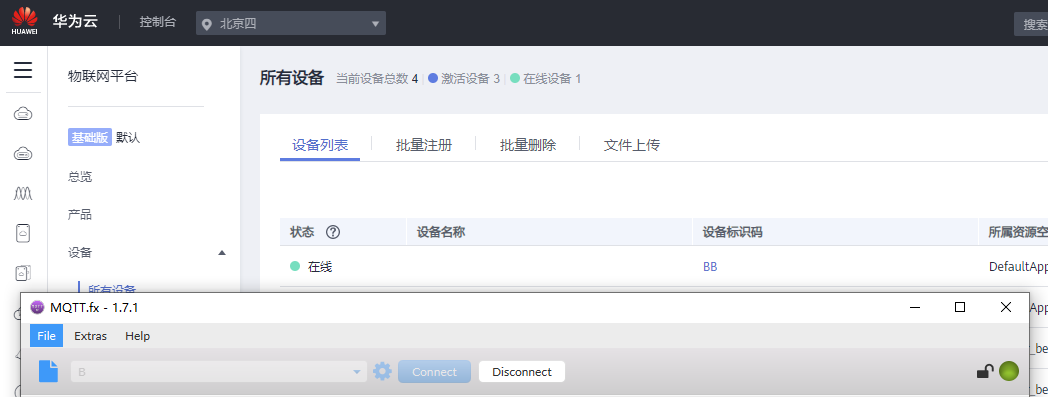1048x397 pixels.
Task: Open the 控制台 link in header
Action: coord(158,22)
